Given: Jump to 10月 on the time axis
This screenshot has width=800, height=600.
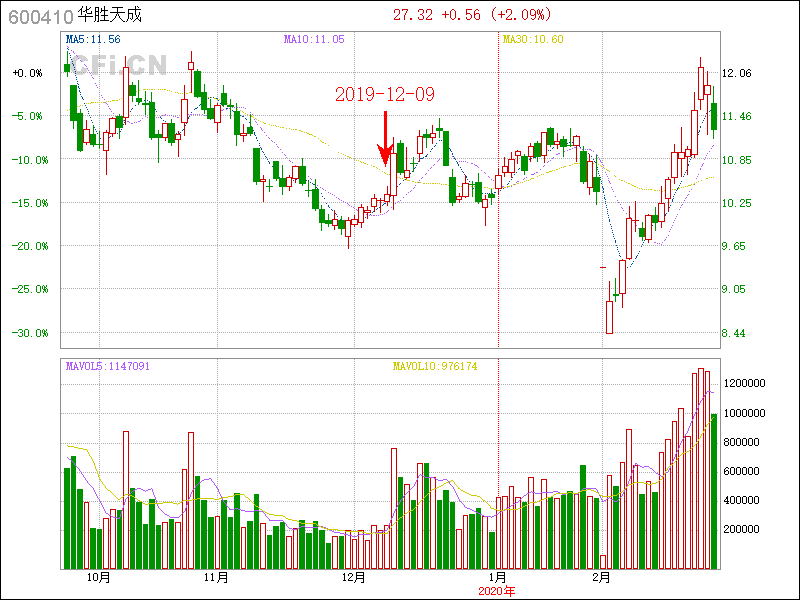Looking at the screenshot, I should pyautogui.click(x=98, y=578).
